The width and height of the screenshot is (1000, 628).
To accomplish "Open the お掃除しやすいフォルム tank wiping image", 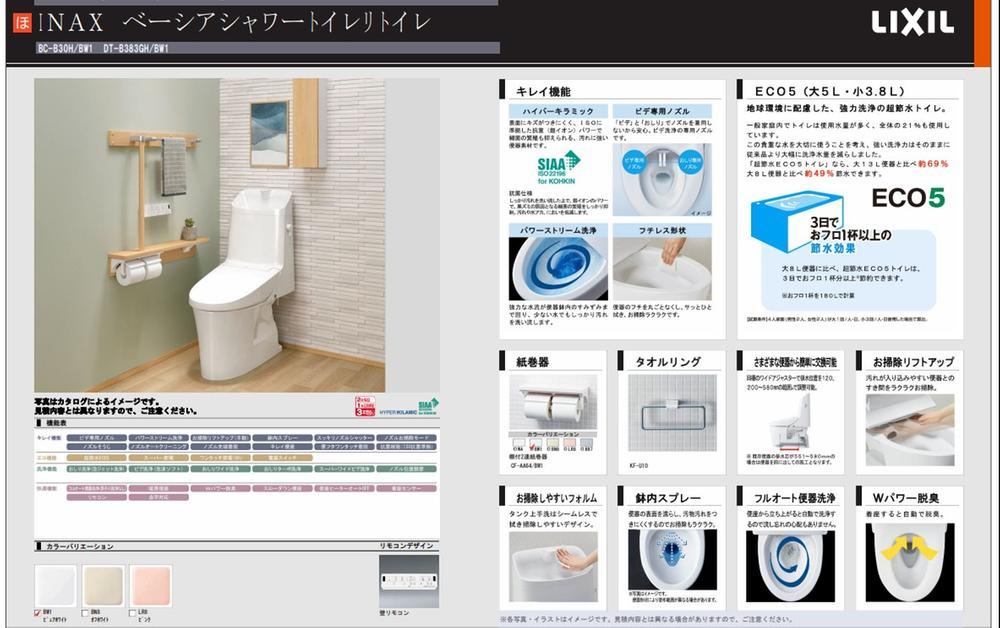I will (x=554, y=567).
